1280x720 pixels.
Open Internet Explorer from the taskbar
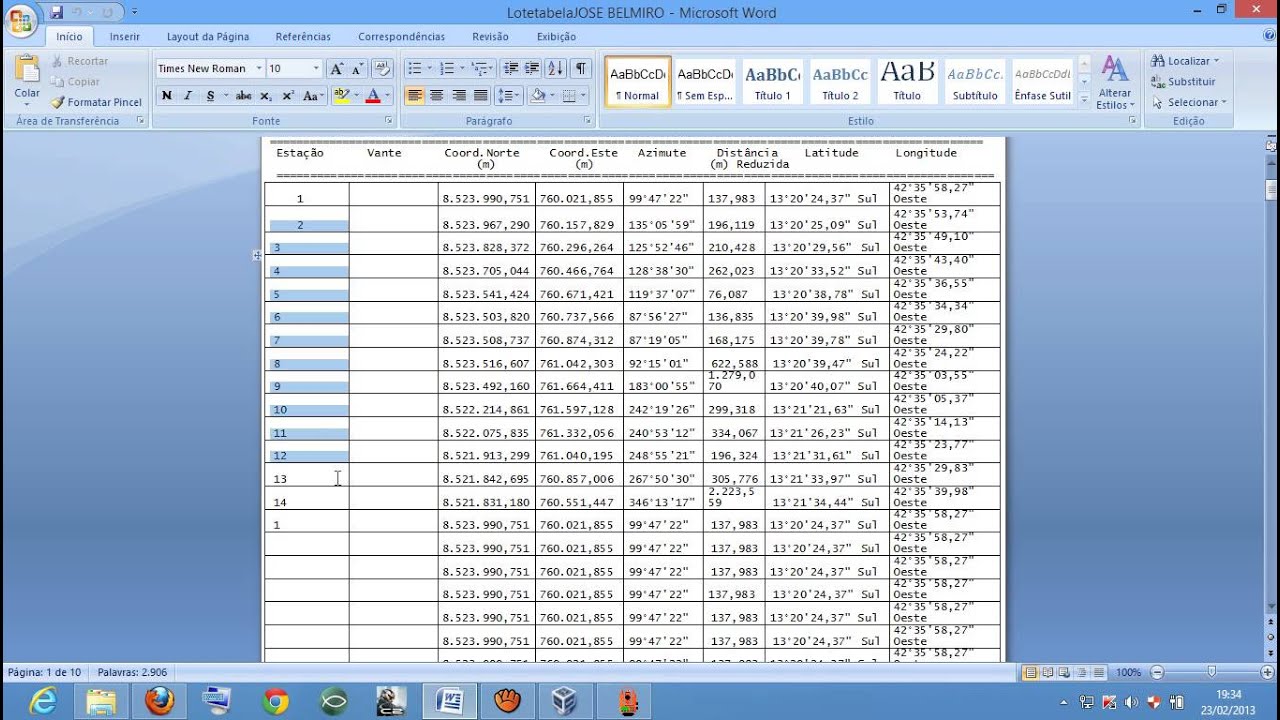tap(43, 701)
